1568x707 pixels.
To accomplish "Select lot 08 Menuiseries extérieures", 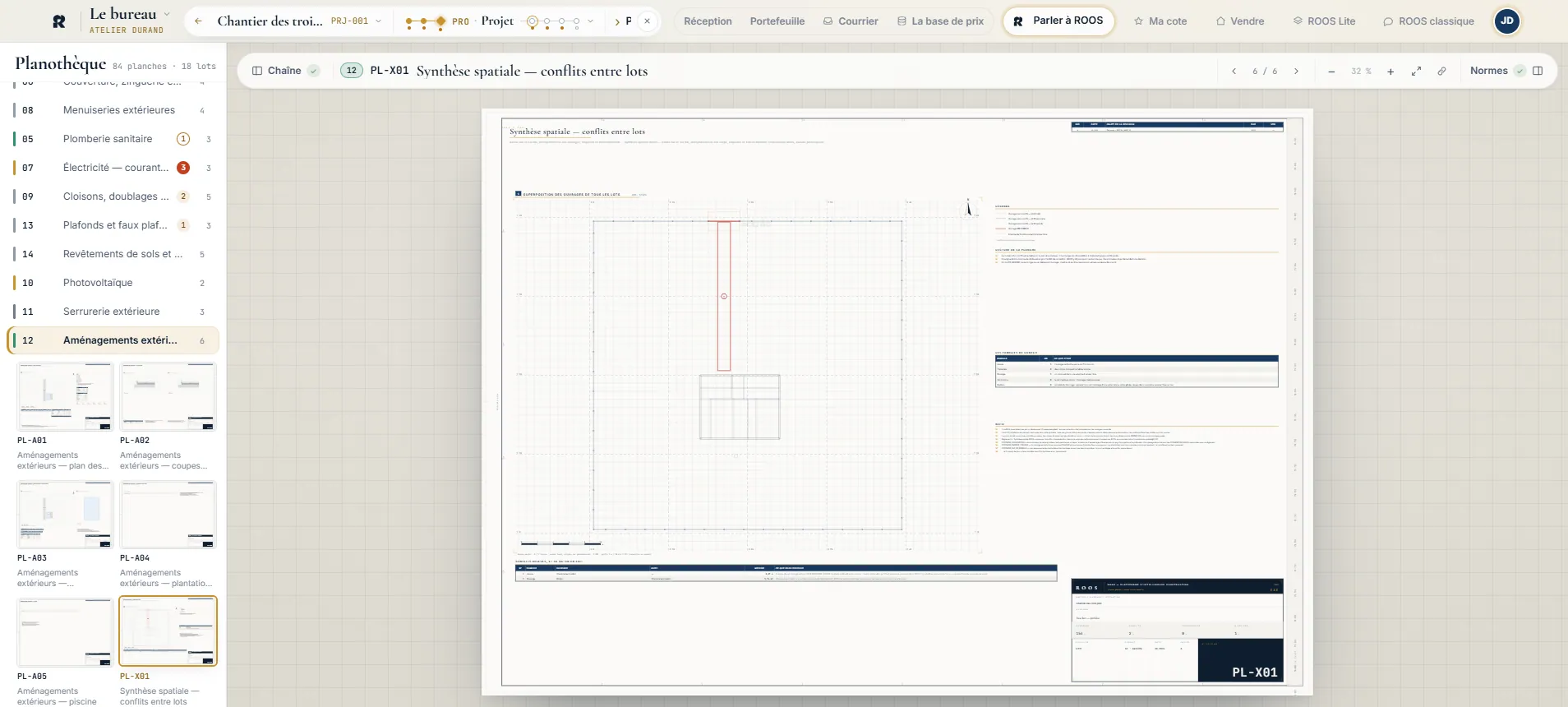I will (113, 110).
